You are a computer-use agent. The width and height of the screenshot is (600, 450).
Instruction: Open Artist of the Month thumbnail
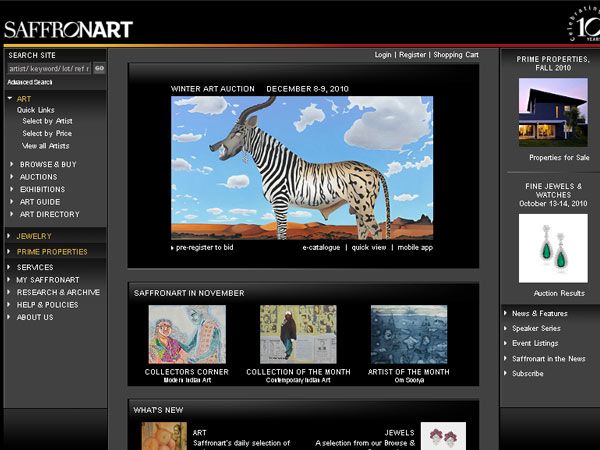tap(409, 334)
